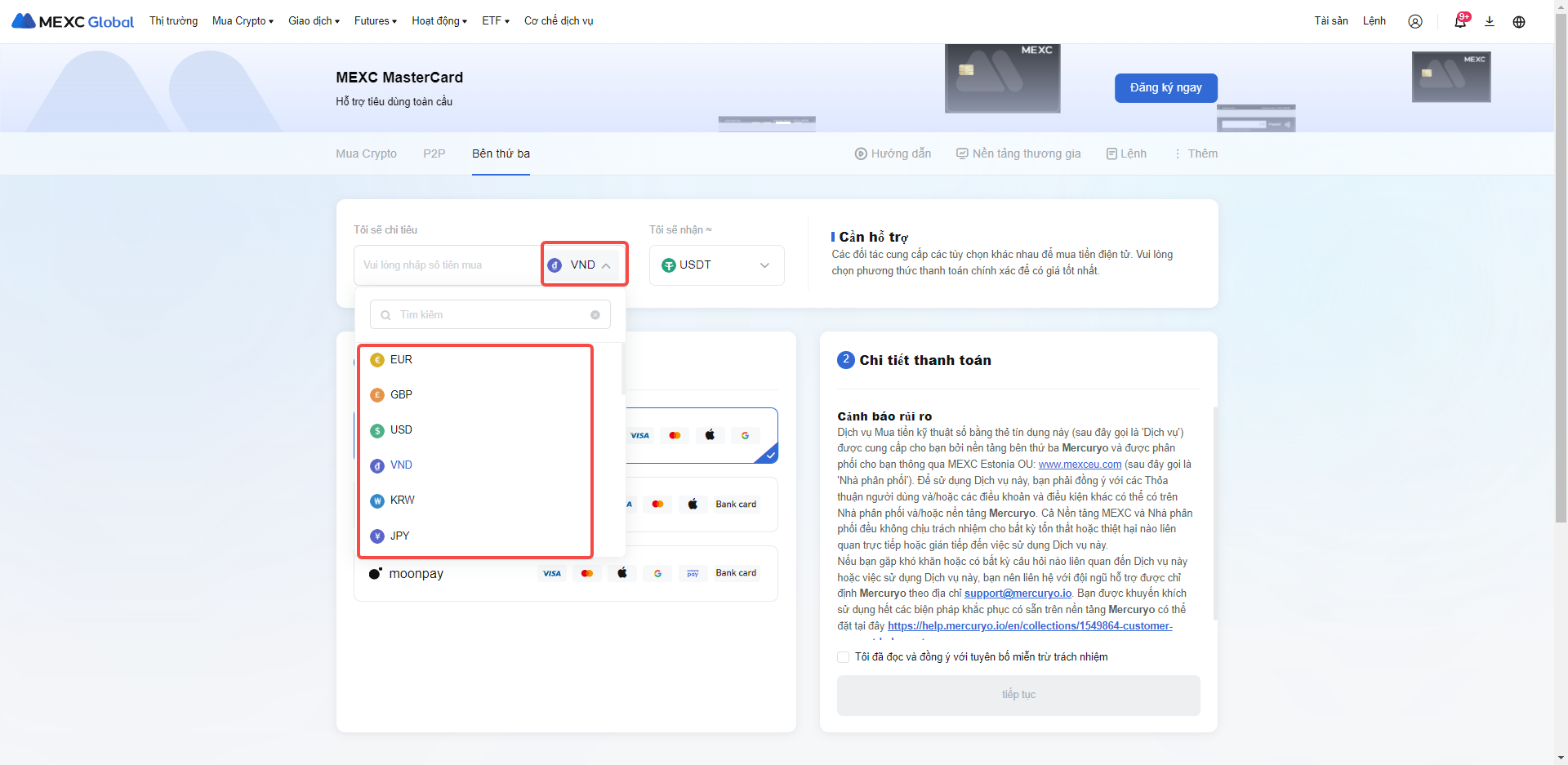Switch to the Mua Crypto tab
The height and width of the screenshot is (765, 1568).
(366, 153)
